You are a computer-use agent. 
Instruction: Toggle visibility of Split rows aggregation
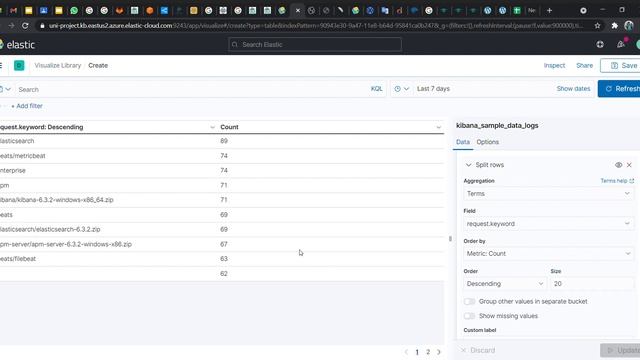[x=618, y=165]
